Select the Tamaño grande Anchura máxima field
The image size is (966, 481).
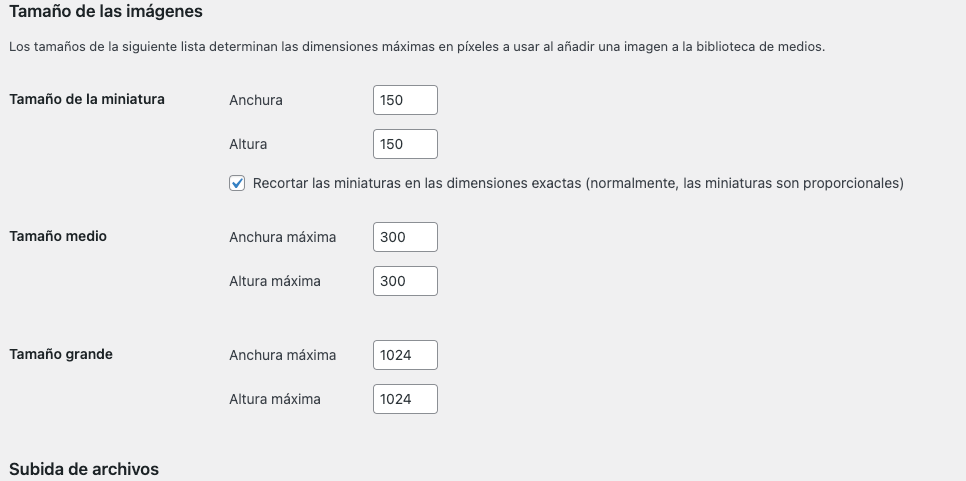coord(405,355)
